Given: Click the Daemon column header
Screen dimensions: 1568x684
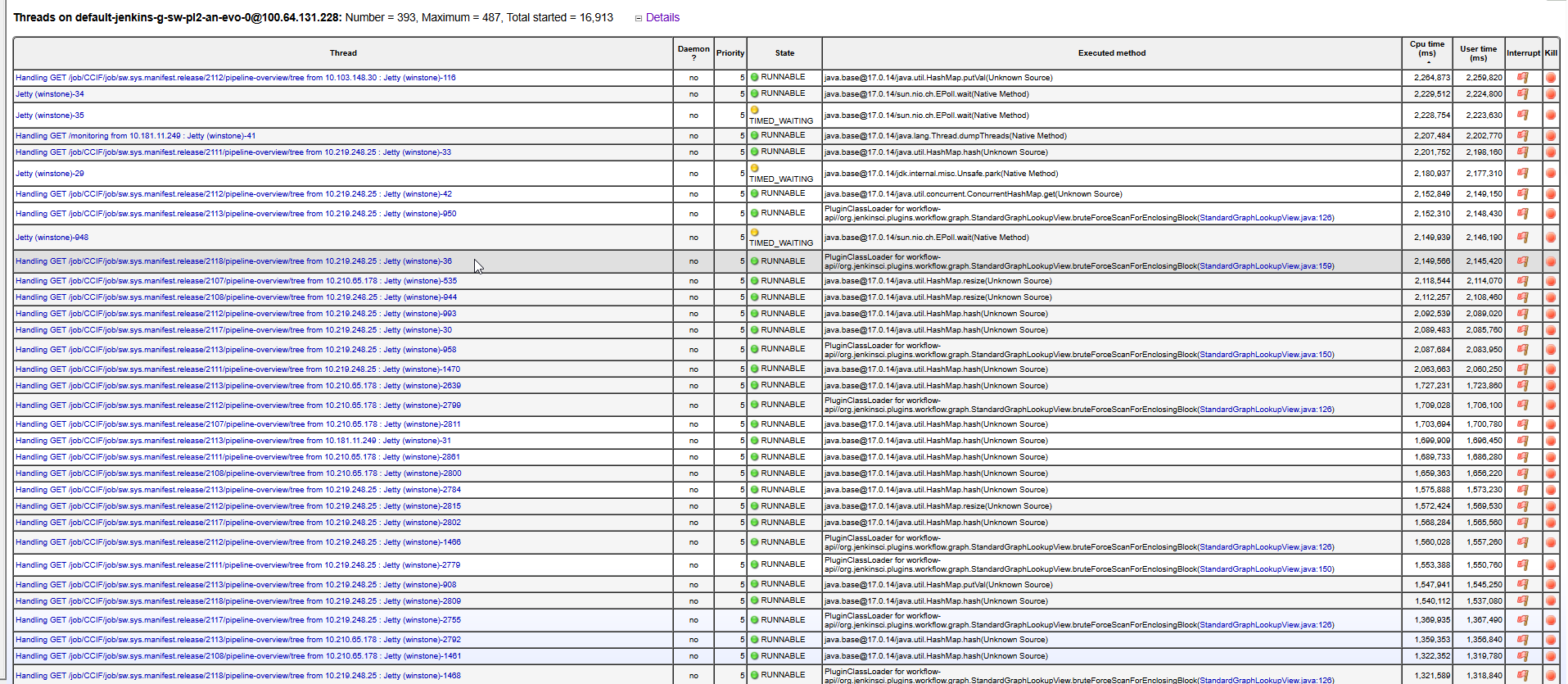Looking at the screenshot, I should 693,53.
